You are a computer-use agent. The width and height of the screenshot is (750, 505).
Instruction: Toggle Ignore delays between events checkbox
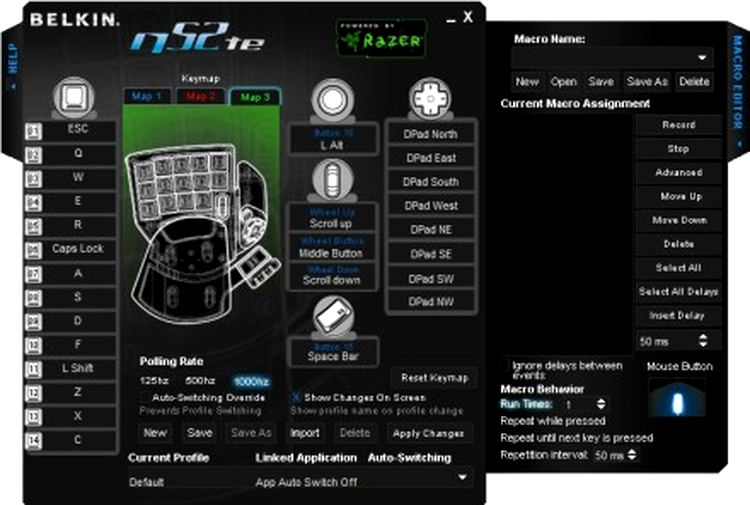coord(505,366)
